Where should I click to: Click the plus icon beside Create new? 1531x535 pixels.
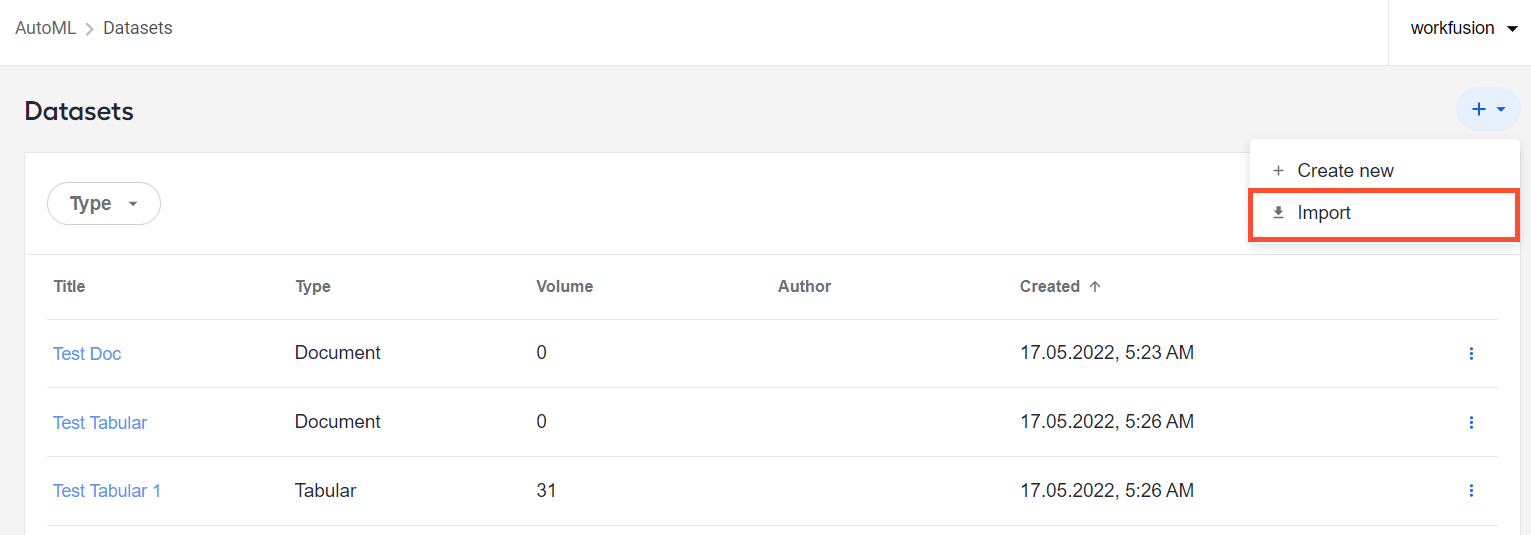1278,171
